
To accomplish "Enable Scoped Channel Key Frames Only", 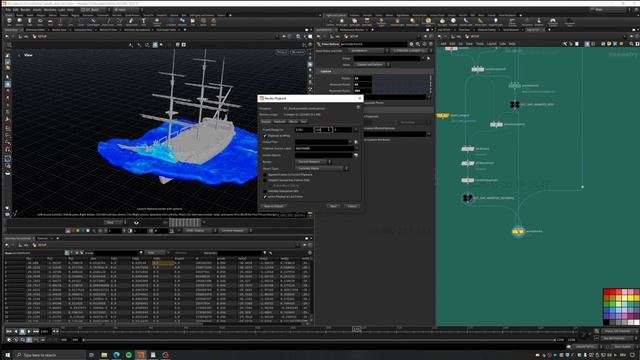I will 265,180.
